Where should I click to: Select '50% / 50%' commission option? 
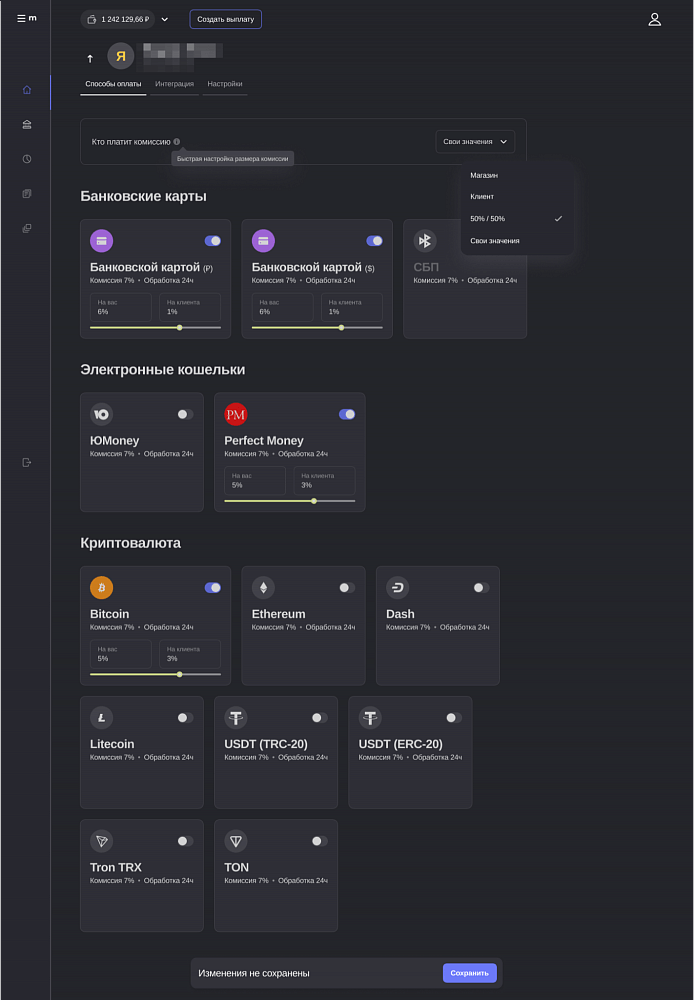pyautogui.click(x=488, y=219)
